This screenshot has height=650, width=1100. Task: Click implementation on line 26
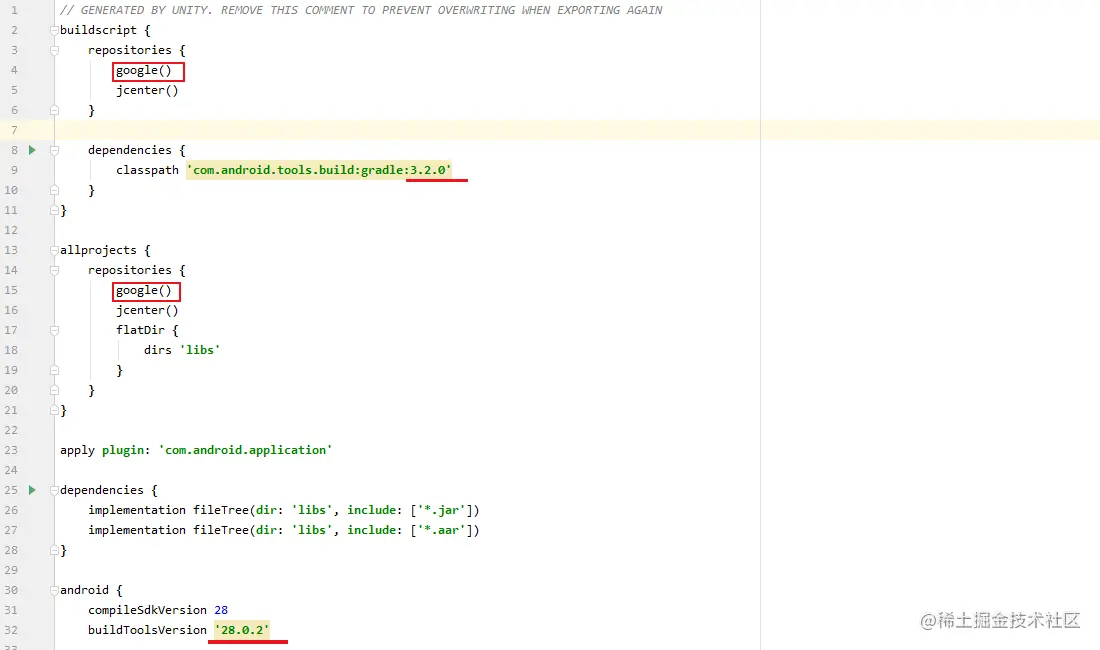(x=137, y=510)
